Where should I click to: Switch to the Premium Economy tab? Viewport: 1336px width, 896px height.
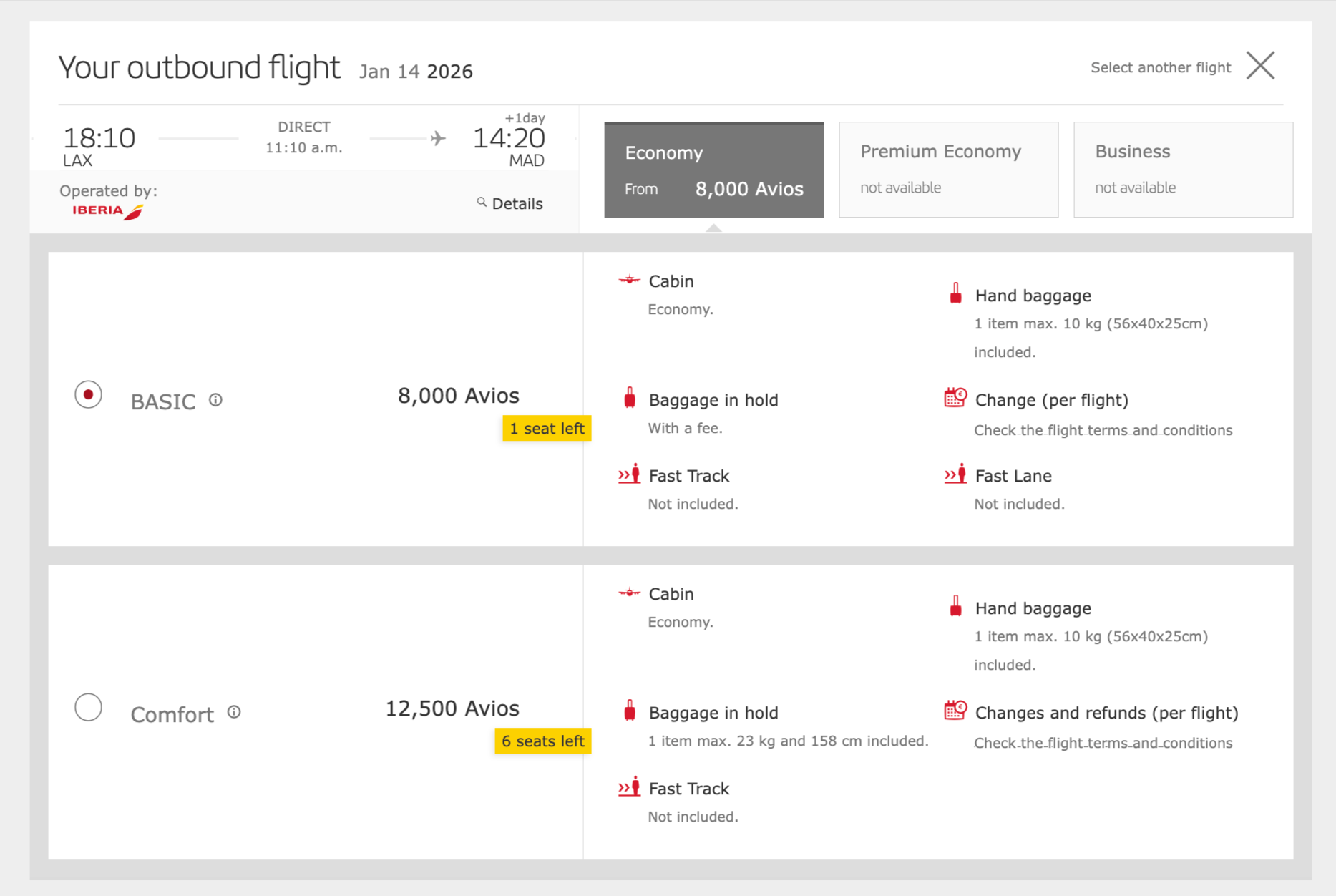pos(947,169)
